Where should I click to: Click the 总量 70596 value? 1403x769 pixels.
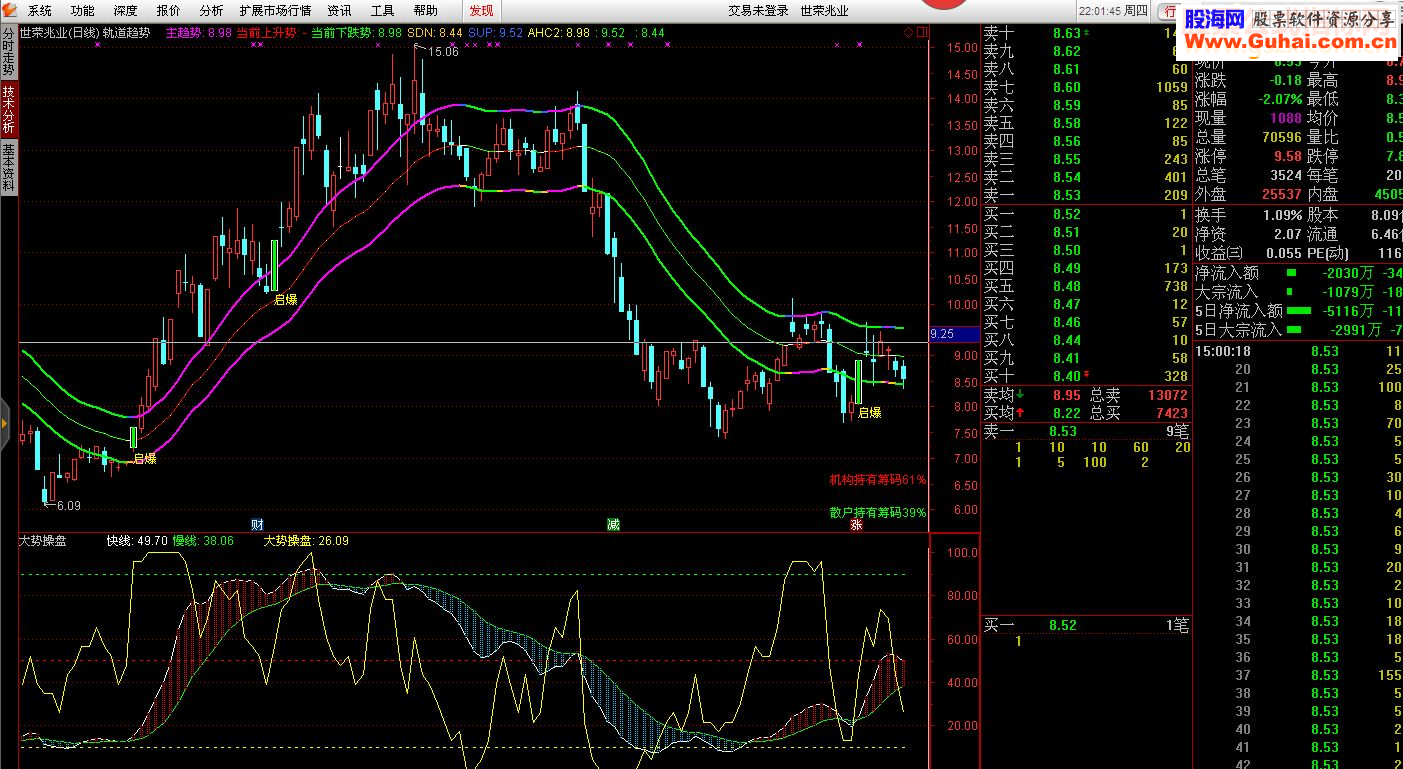point(1282,137)
